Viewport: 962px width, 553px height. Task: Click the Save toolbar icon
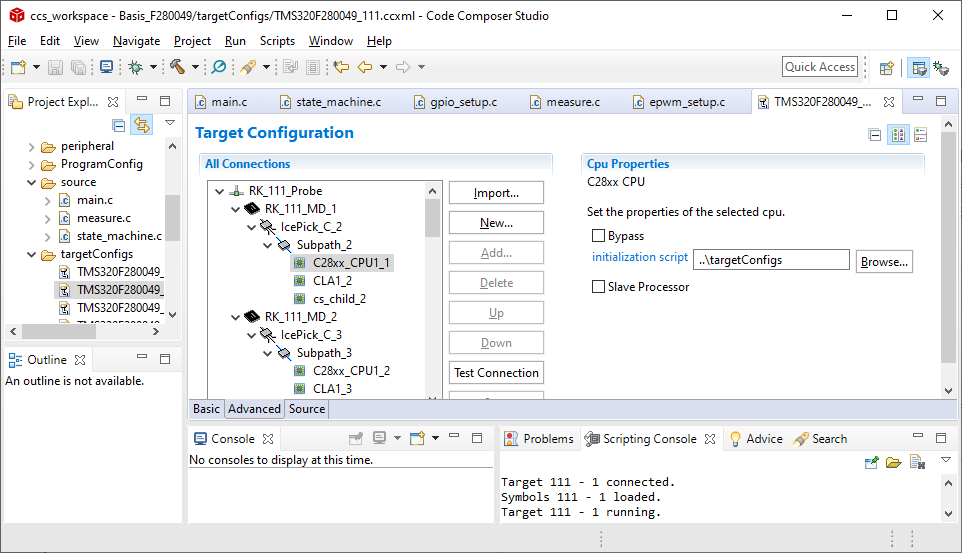(x=55, y=67)
